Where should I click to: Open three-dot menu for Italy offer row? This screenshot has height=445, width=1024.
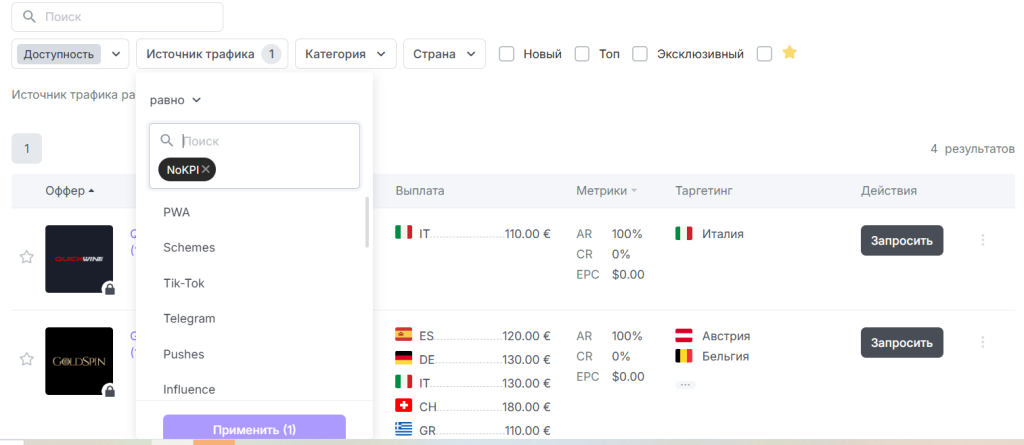(x=982, y=240)
